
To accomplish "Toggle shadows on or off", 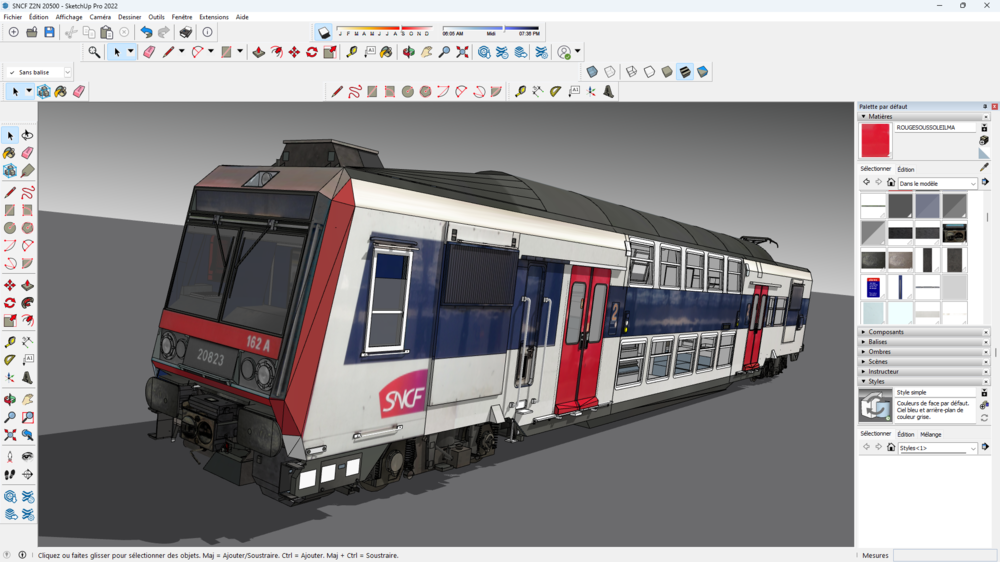I will [324, 32].
